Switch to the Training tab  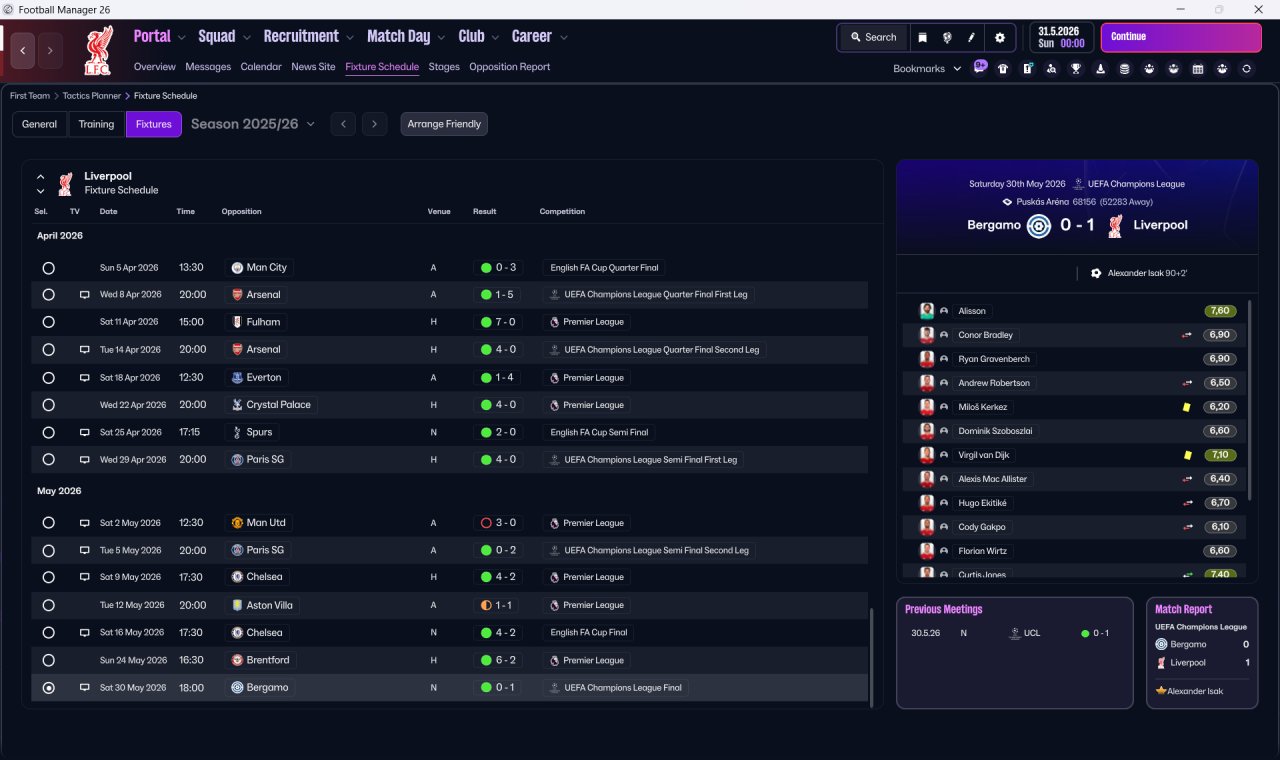[96, 124]
